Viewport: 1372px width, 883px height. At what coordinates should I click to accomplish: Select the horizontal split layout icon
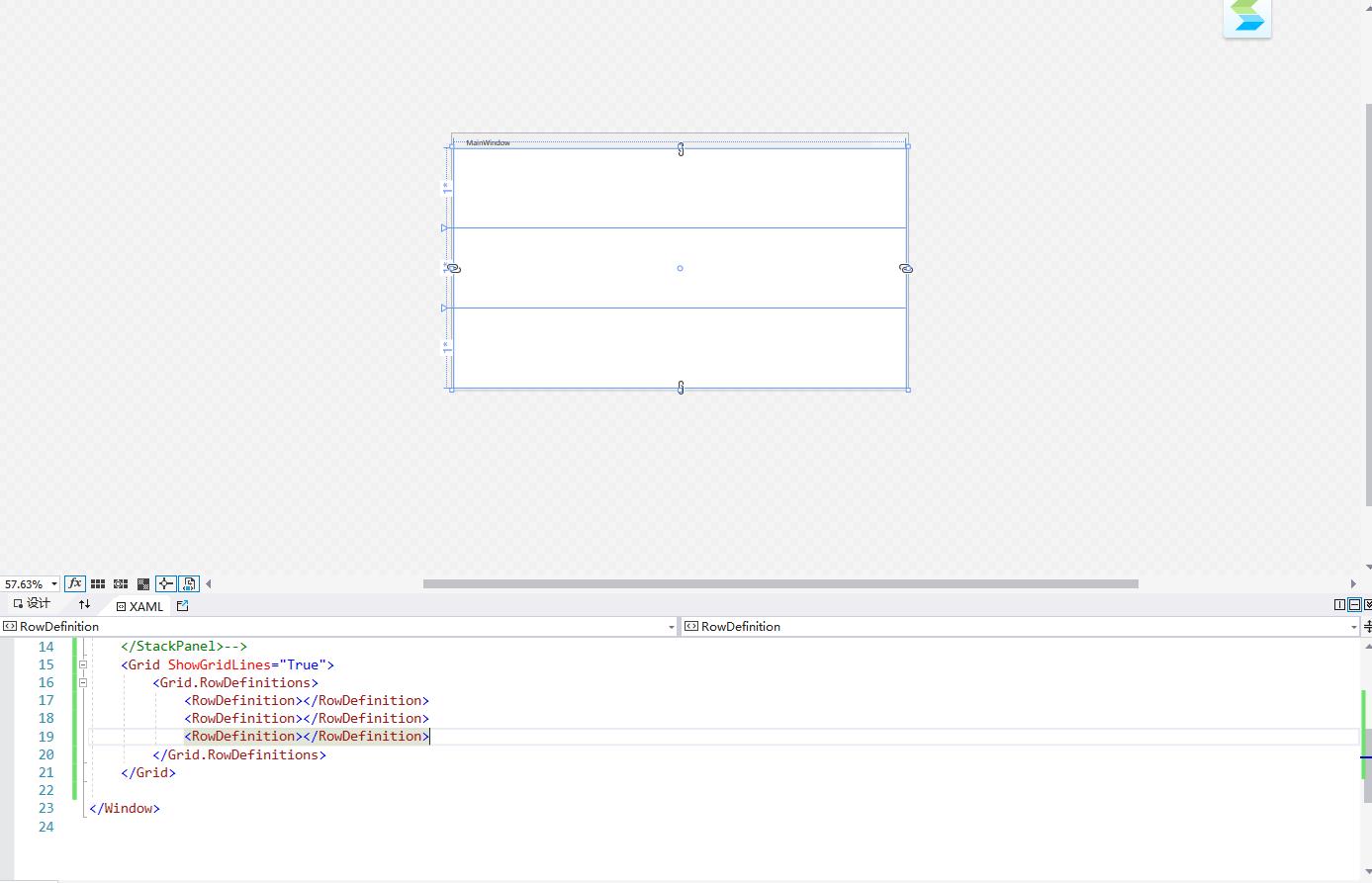coord(1354,605)
